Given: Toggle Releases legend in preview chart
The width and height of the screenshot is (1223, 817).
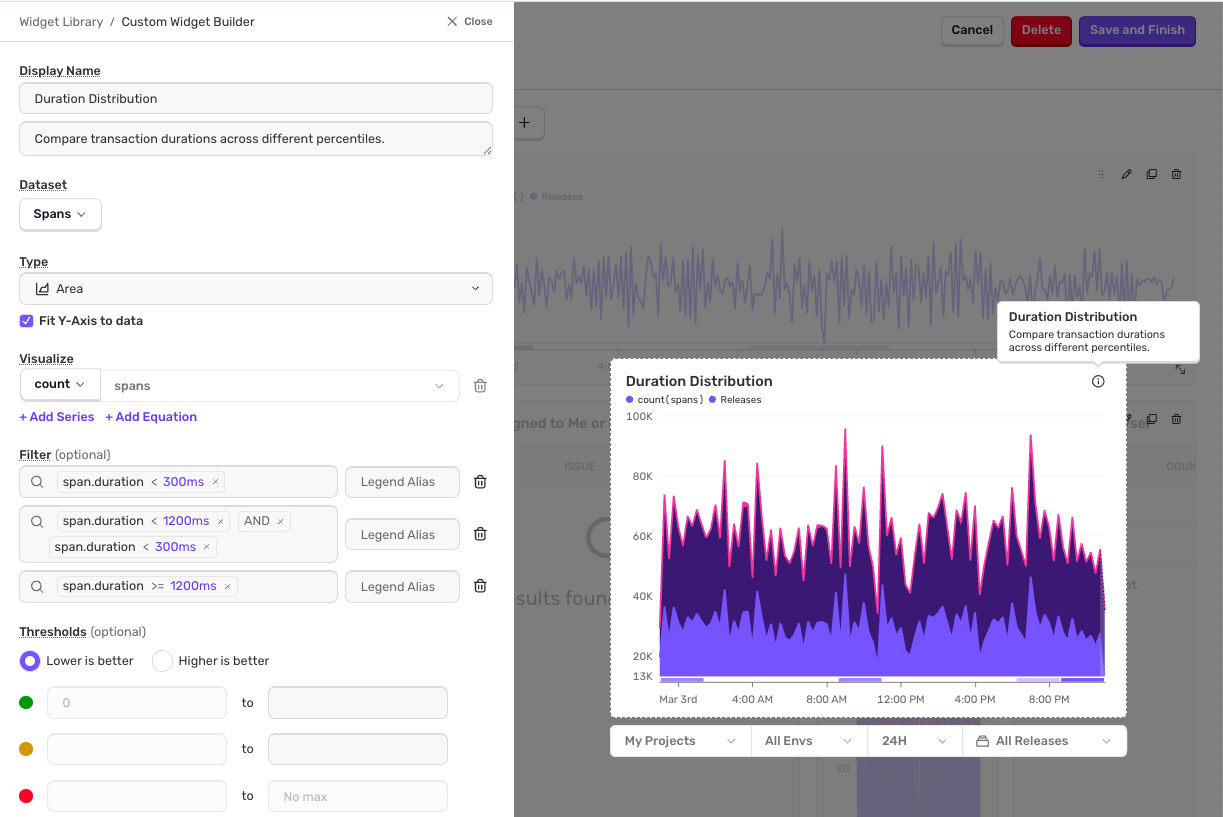Looking at the screenshot, I should [x=735, y=400].
